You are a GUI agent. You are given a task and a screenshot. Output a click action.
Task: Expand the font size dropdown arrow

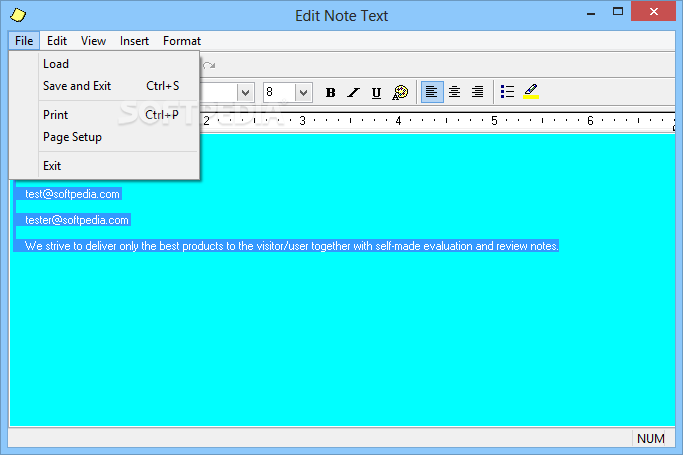coord(304,92)
